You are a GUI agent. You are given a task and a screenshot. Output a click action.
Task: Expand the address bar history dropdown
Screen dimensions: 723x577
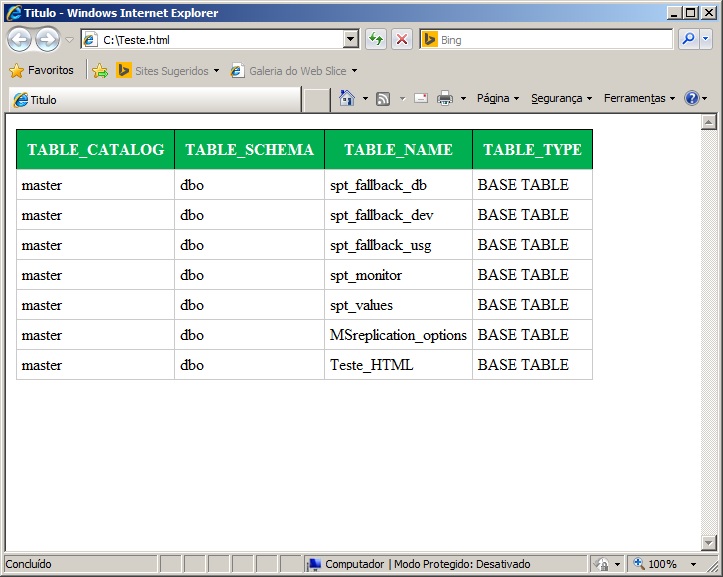[x=351, y=40]
